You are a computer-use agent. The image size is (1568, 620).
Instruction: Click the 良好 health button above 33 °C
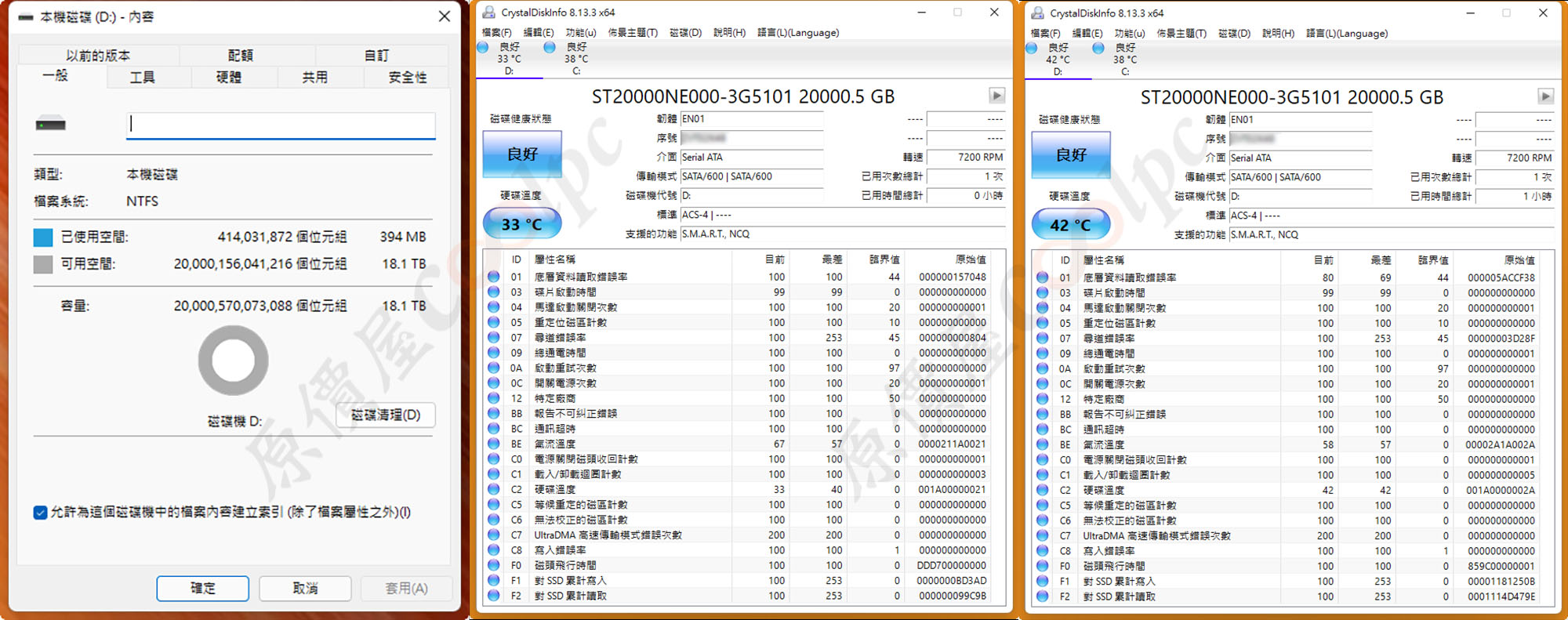(x=521, y=154)
